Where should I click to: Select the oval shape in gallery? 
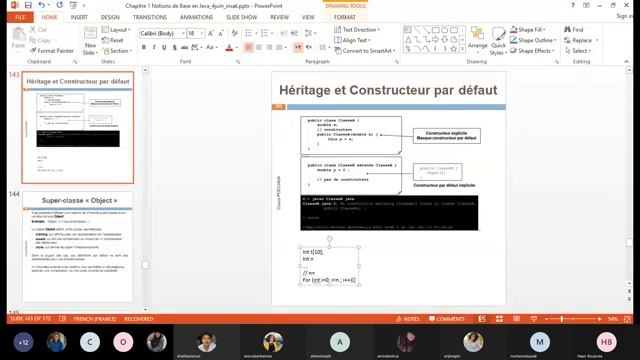(x=444, y=30)
